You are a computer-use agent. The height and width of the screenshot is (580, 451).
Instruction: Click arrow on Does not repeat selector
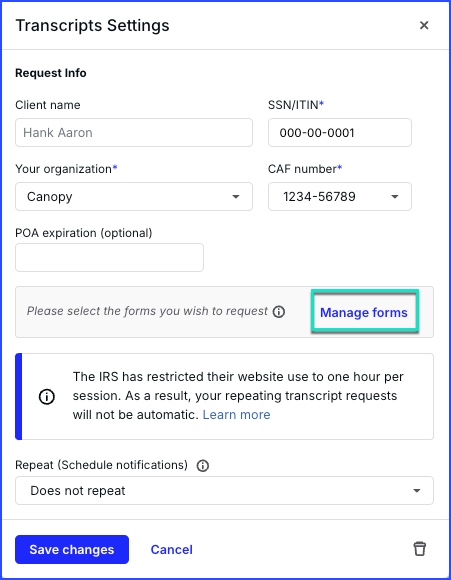tap(417, 491)
